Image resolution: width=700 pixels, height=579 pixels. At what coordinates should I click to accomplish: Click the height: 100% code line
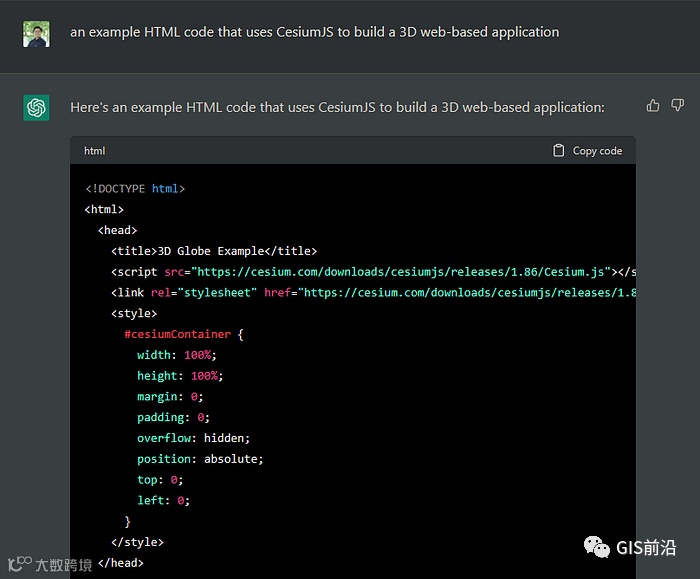point(180,376)
